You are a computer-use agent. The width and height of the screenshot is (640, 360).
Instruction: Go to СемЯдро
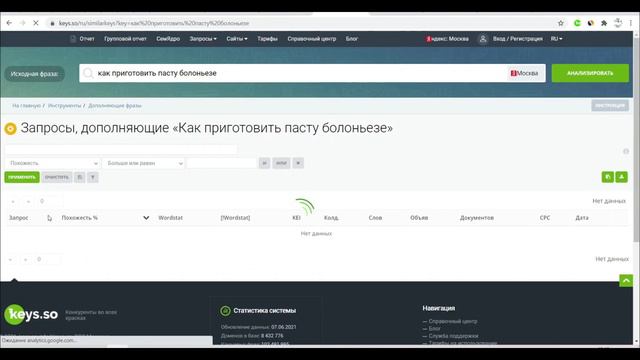pyautogui.click(x=168, y=39)
